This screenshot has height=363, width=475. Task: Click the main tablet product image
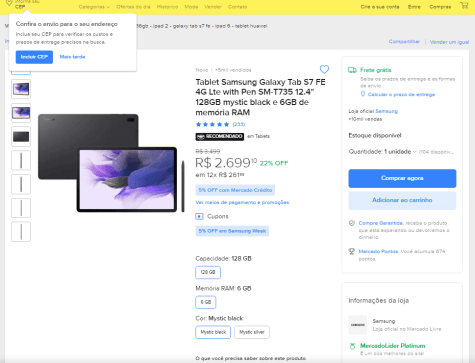tap(111, 163)
